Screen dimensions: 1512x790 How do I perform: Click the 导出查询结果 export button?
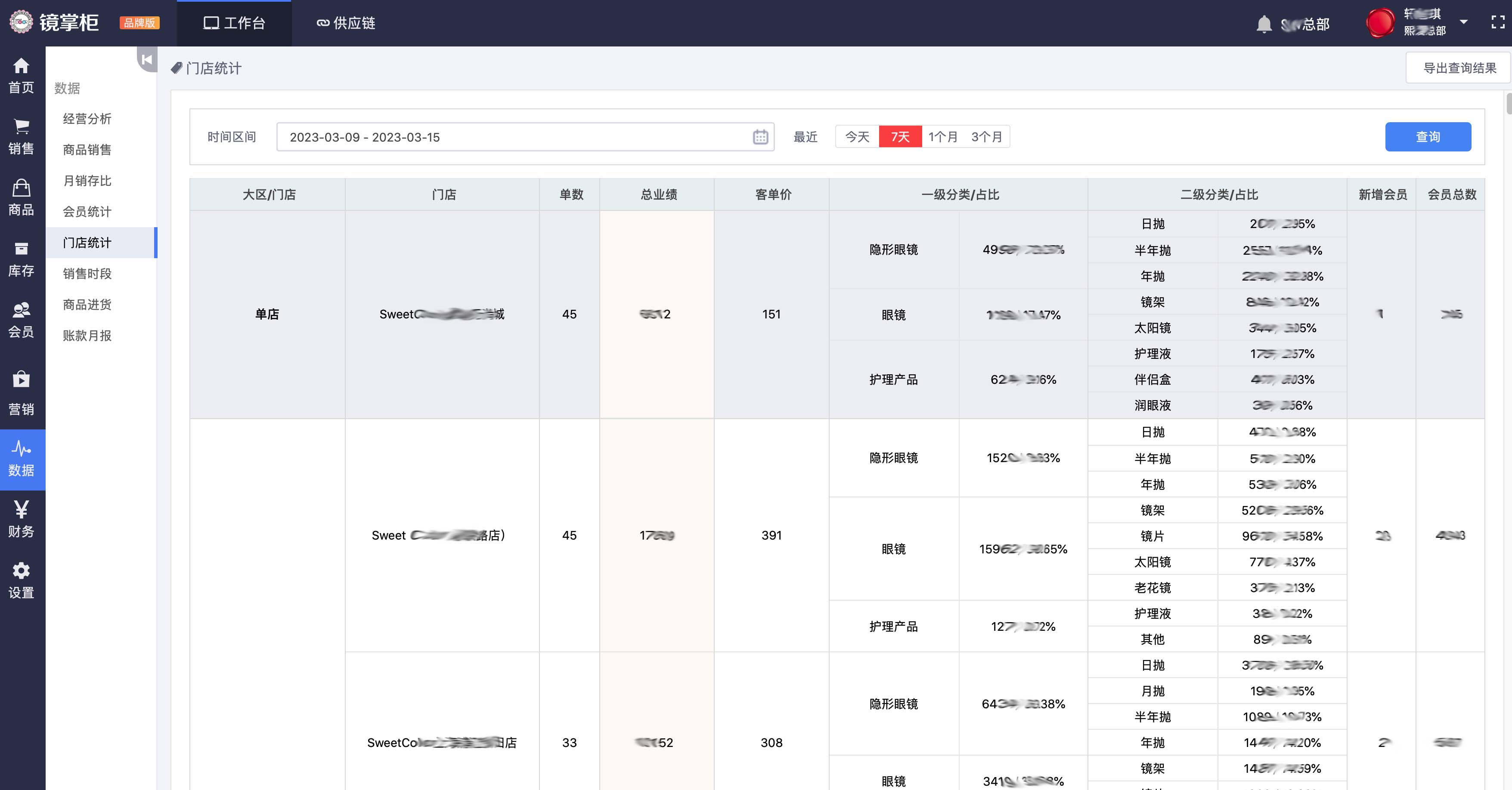[1459, 68]
